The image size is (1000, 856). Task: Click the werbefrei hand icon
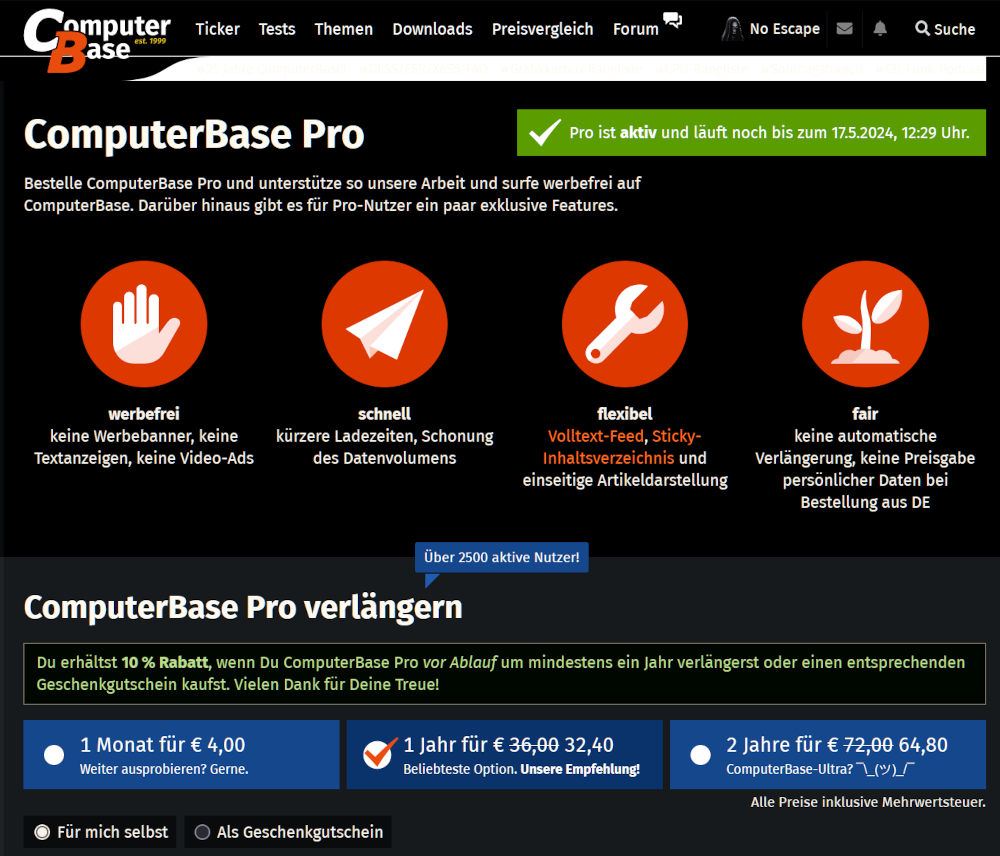coord(144,324)
